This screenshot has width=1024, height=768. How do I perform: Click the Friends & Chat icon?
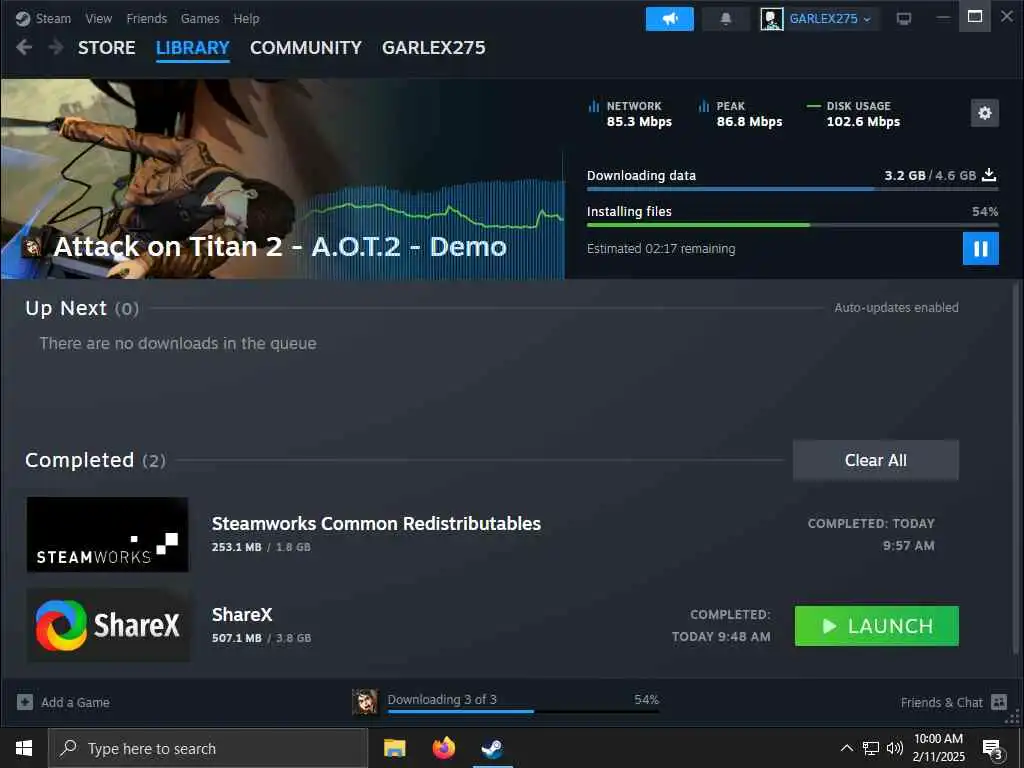coord(999,702)
